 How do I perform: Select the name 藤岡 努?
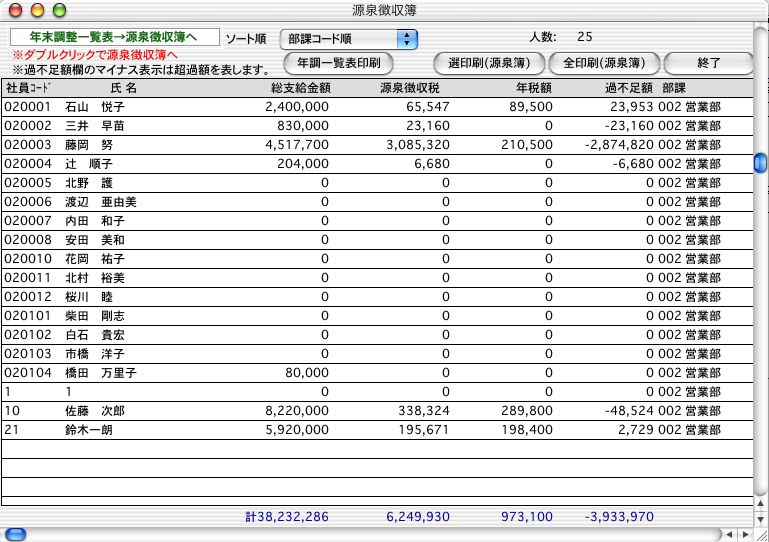[x=89, y=145]
